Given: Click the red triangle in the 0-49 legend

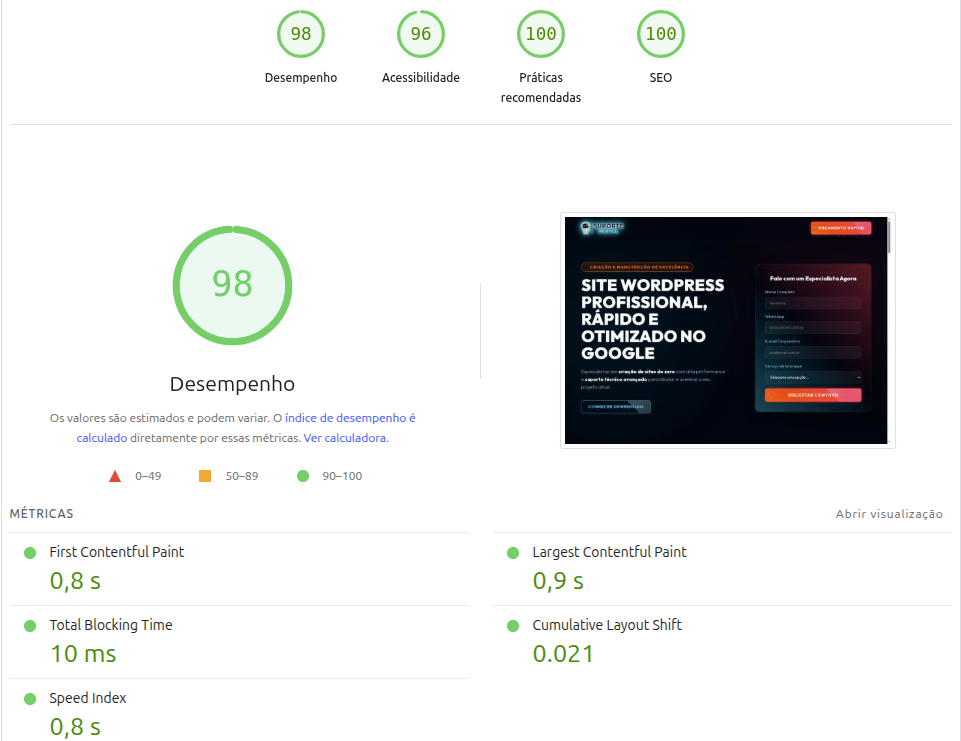Looking at the screenshot, I should click(x=115, y=475).
